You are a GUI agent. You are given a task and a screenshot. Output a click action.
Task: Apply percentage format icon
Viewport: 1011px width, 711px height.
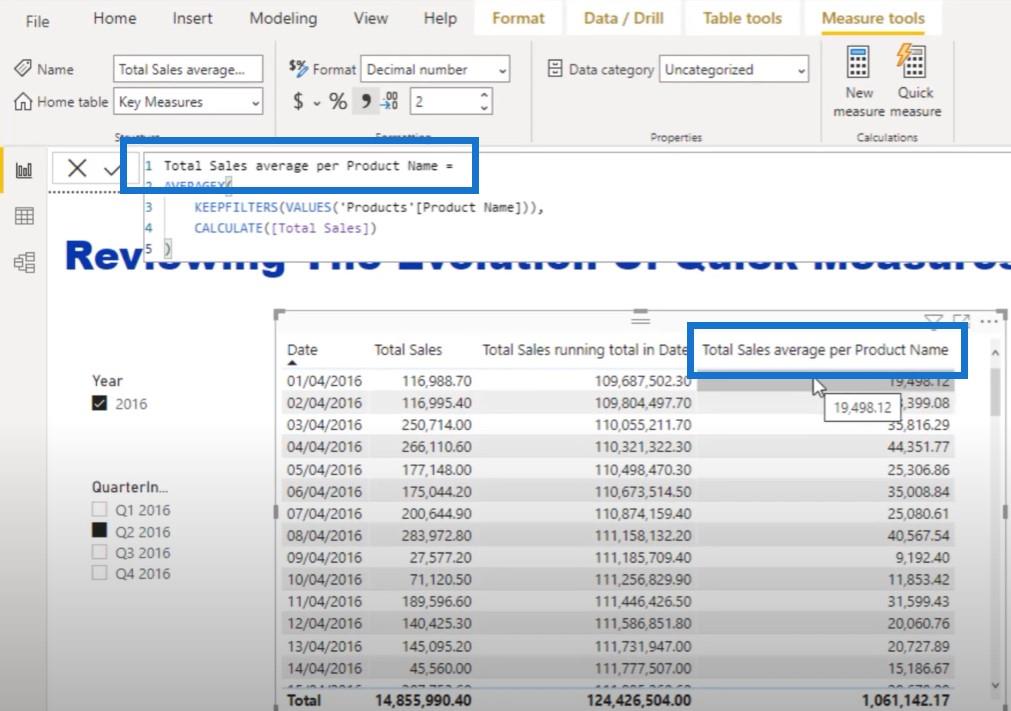click(x=338, y=101)
